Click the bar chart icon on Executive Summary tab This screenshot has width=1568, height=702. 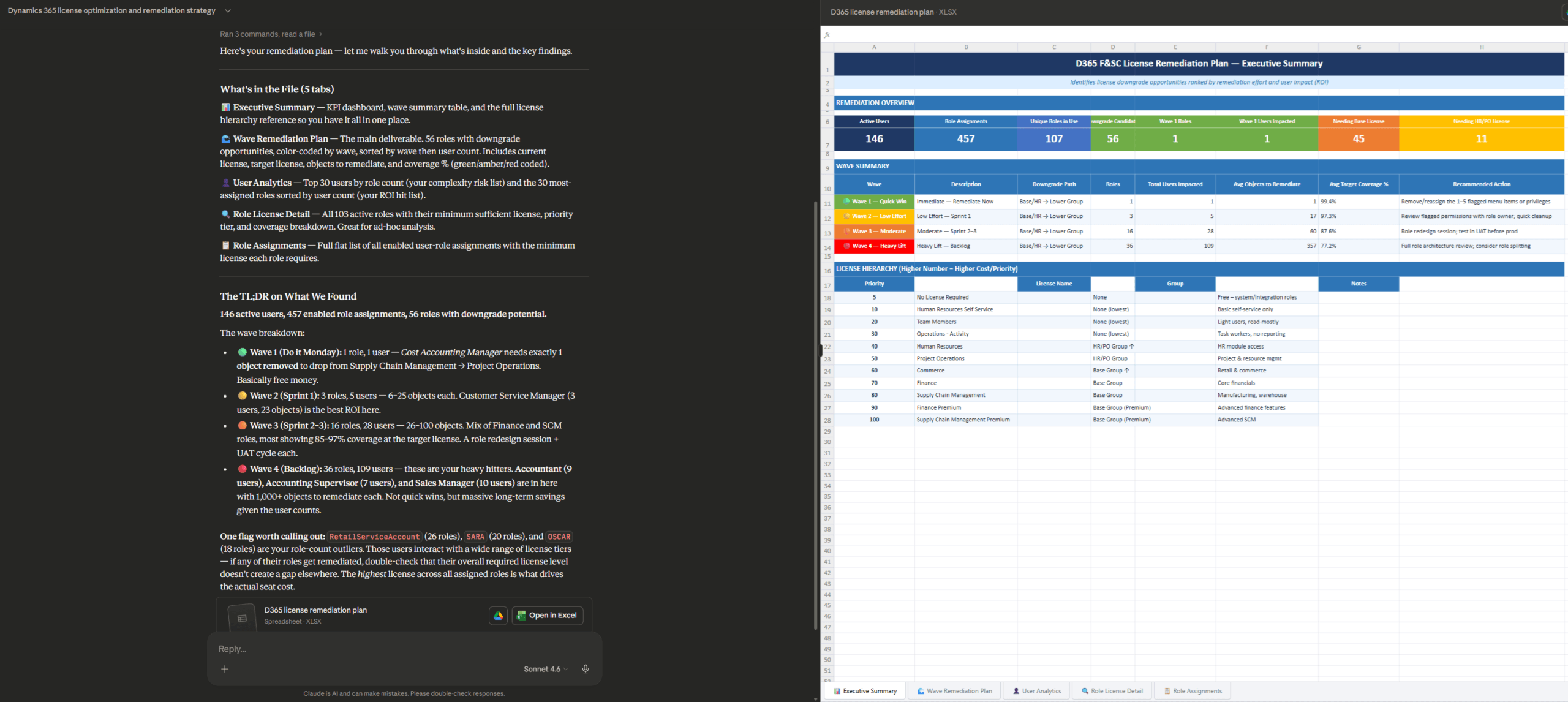pos(837,691)
